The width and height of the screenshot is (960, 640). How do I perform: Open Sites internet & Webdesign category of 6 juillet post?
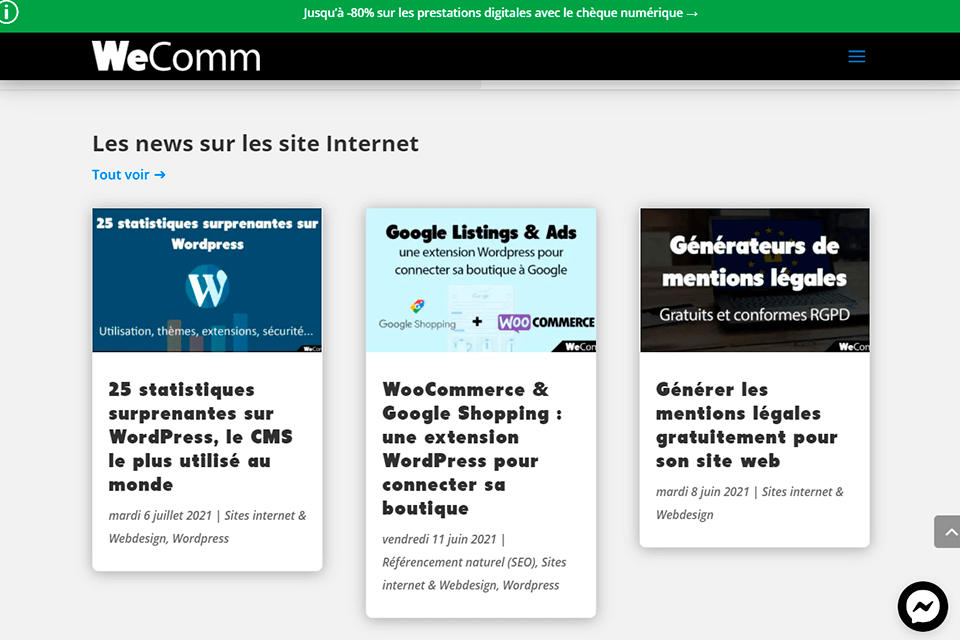pyautogui.click(x=207, y=527)
